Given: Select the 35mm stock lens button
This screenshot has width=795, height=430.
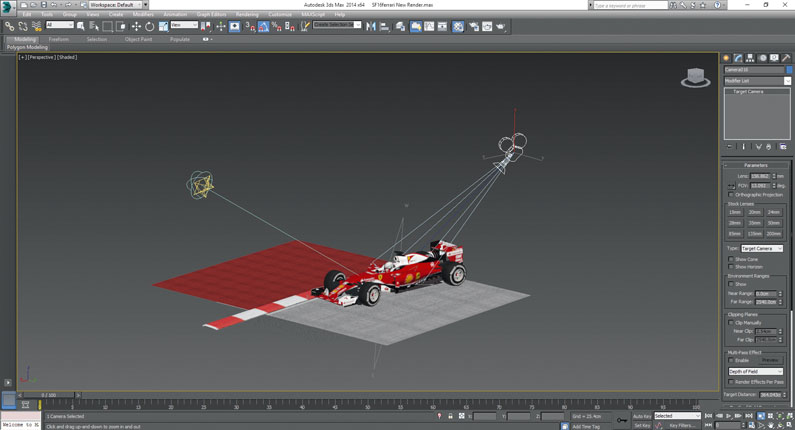Looking at the screenshot, I should (x=754, y=223).
